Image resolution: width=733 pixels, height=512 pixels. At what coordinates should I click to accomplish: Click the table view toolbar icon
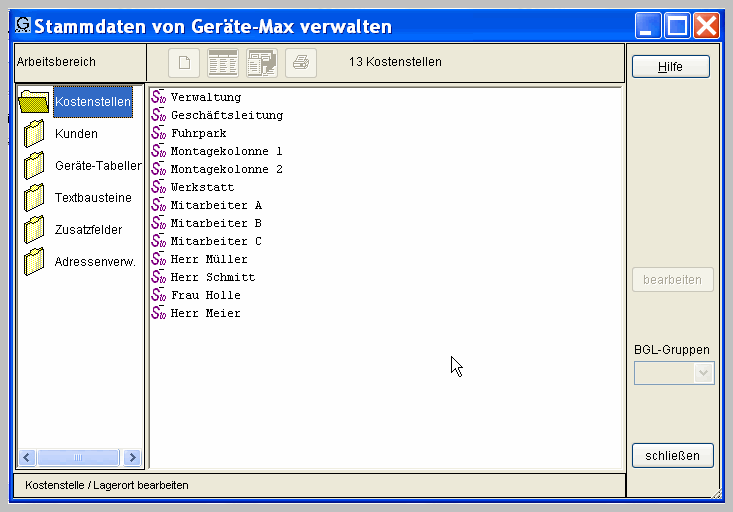(222, 63)
